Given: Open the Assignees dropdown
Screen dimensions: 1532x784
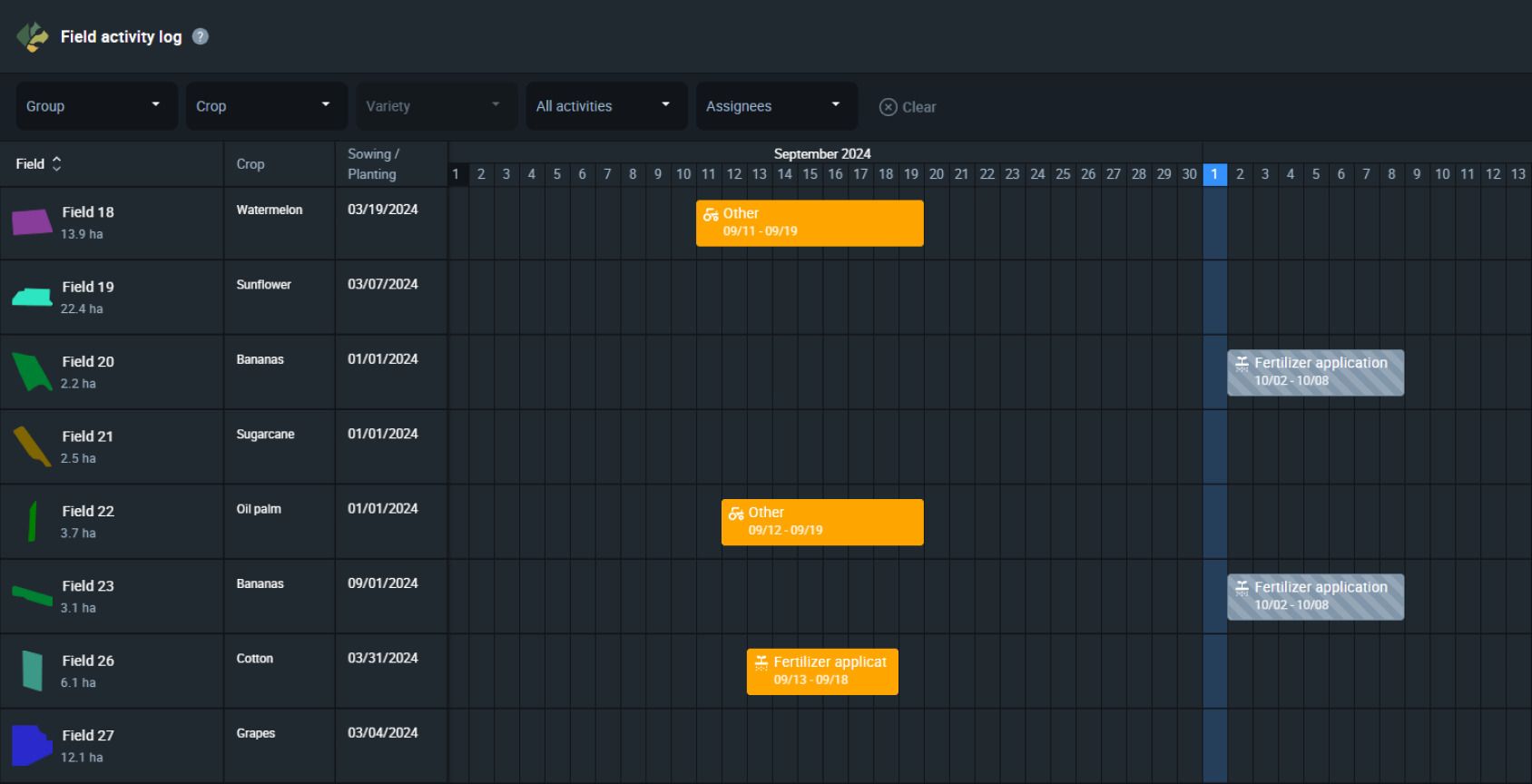Looking at the screenshot, I should 777,106.
